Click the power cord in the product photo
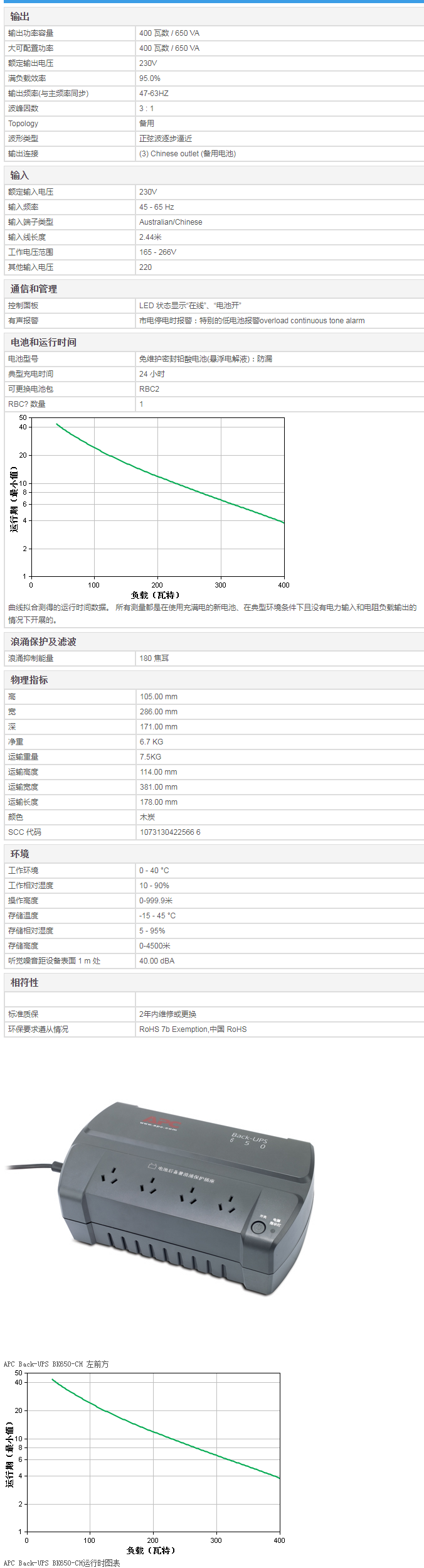 click(x=33, y=1167)
